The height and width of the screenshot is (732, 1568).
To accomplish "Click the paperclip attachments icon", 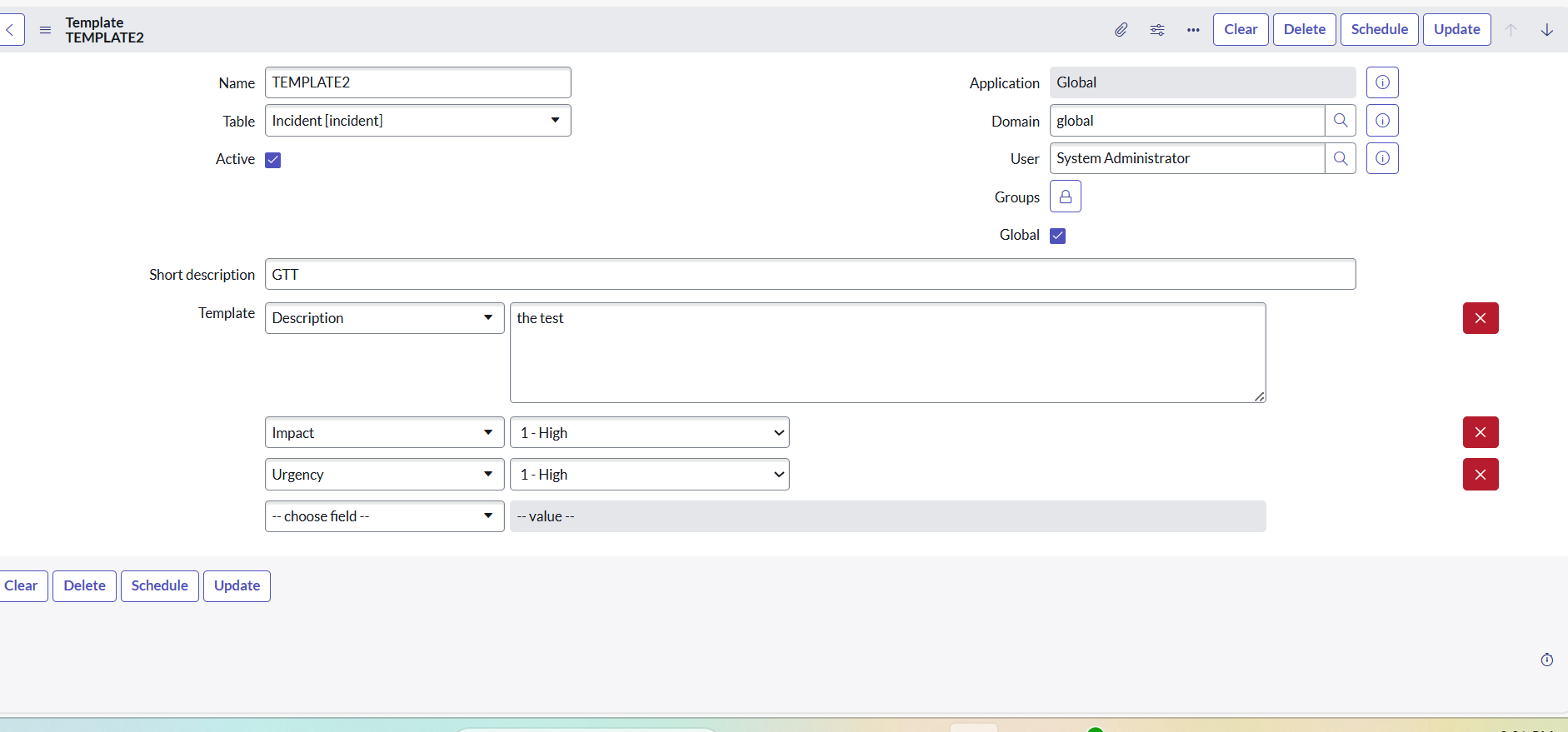I will (1121, 30).
